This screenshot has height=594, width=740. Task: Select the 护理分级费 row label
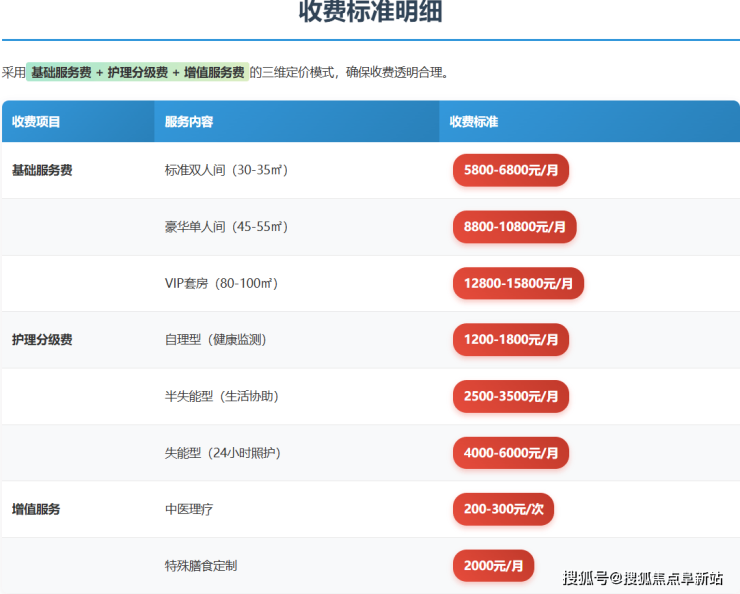[42, 340]
